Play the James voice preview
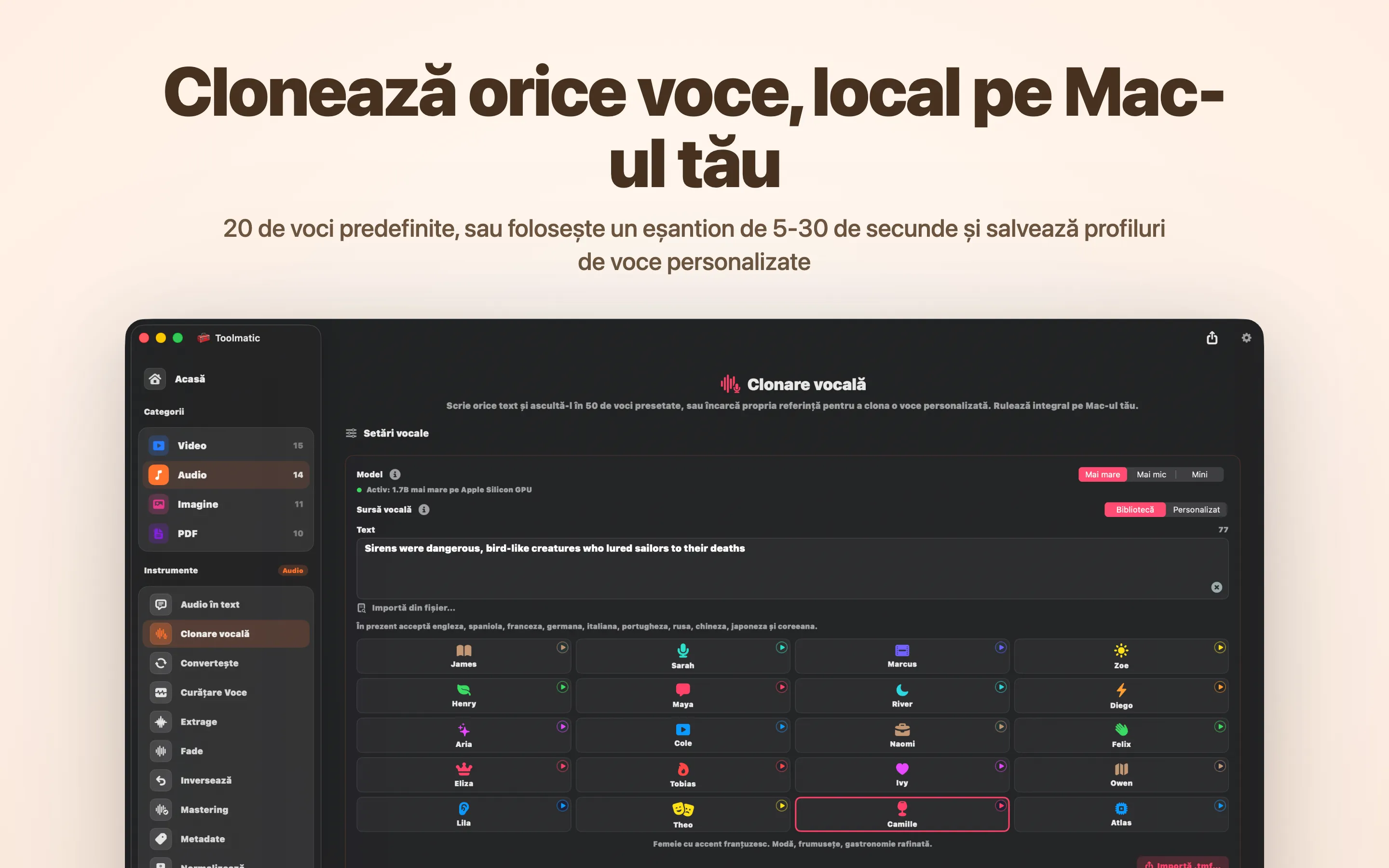Image resolution: width=1389 pixels, height=868 pixels. click(x=562, y=648)
